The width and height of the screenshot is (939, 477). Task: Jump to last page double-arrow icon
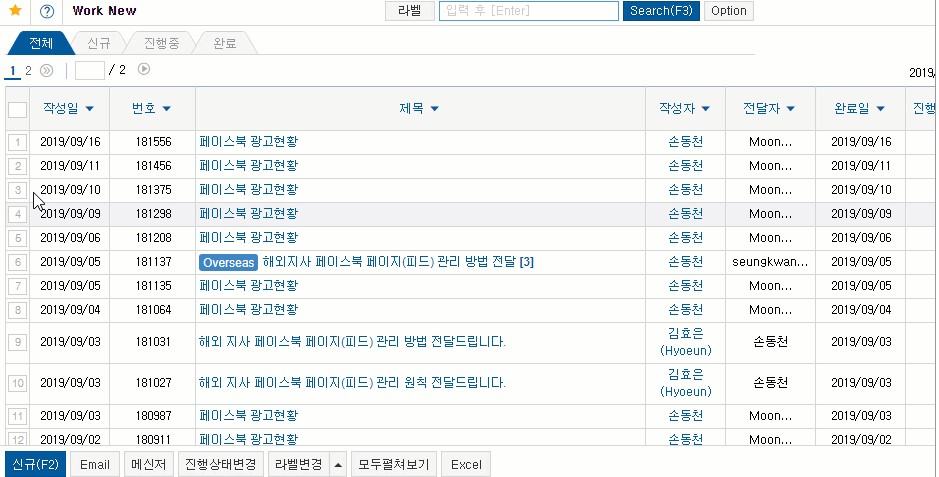pos(46,71)
